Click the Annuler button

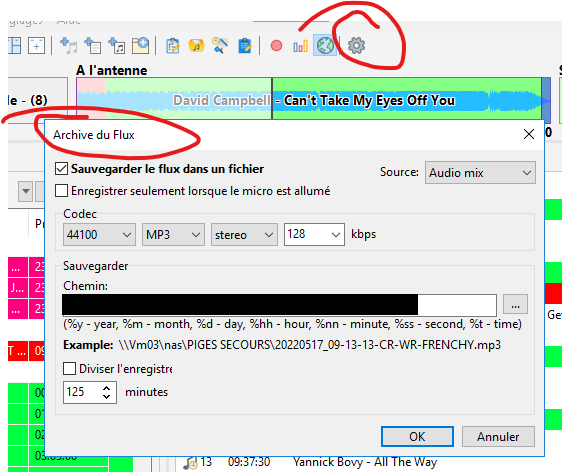coord(498,437)
